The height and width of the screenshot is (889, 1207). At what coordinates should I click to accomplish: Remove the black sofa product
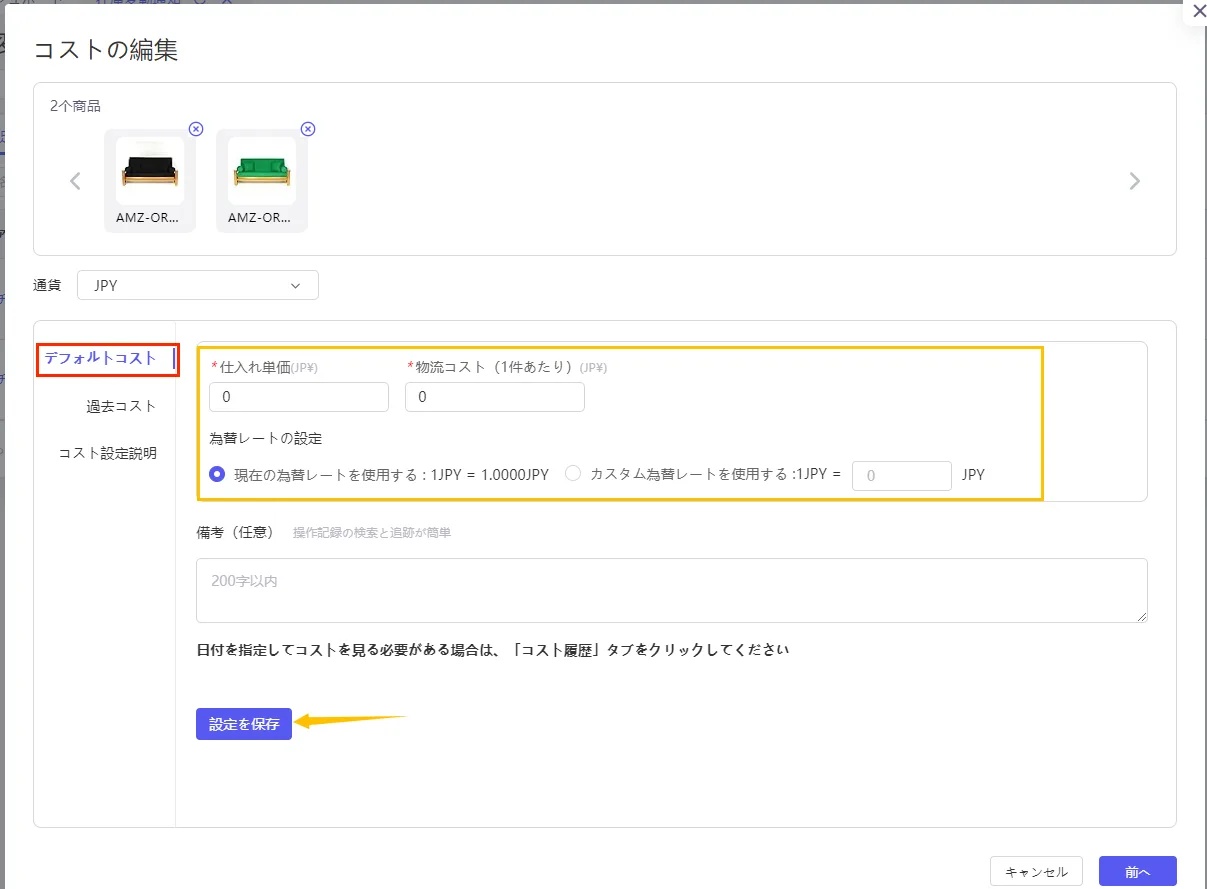pyautogui.click(x=196, y=129)
